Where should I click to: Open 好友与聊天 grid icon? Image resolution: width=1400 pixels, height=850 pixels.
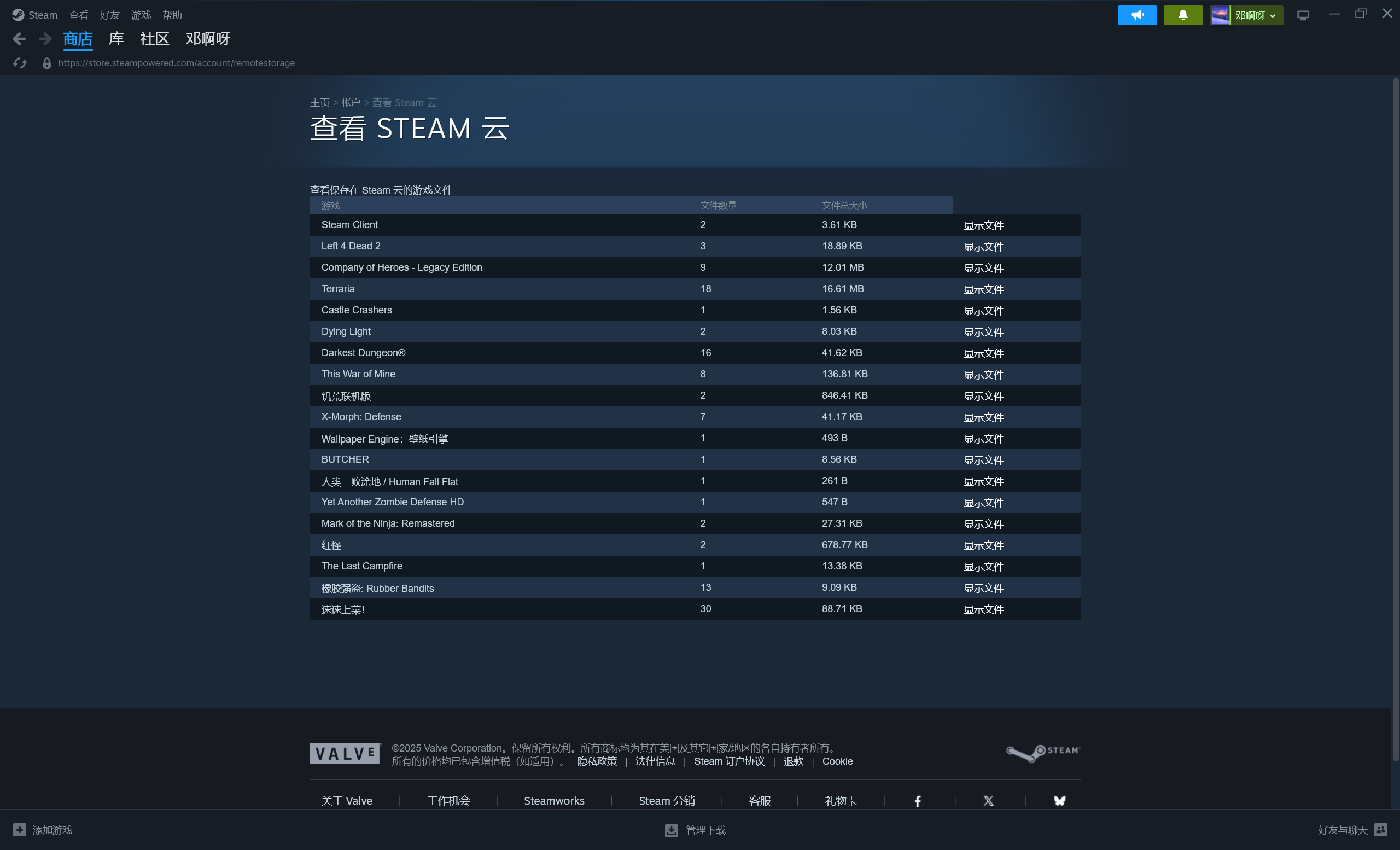[x=1381, y=830]
